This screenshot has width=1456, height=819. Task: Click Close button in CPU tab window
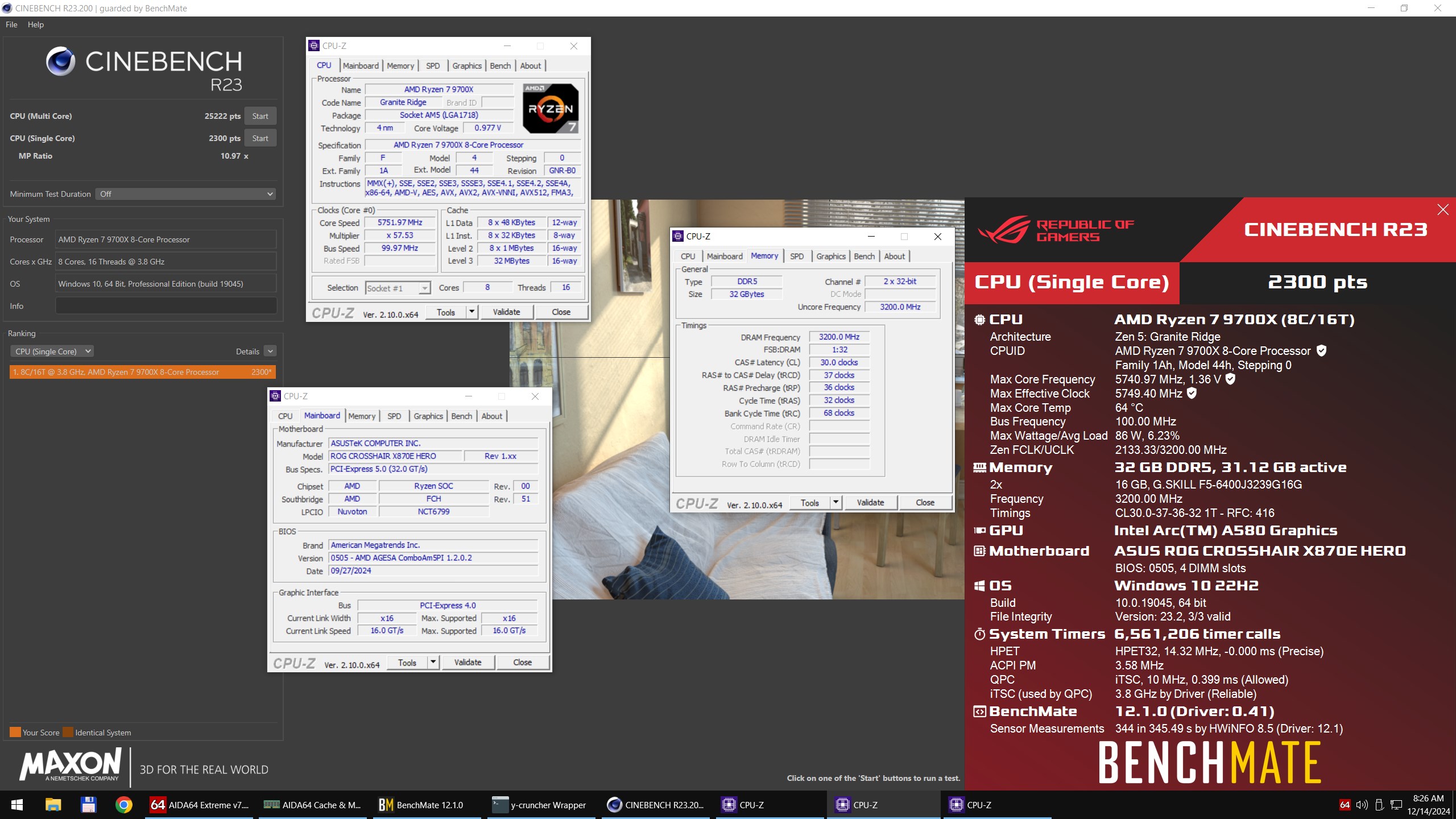point(561,312)
